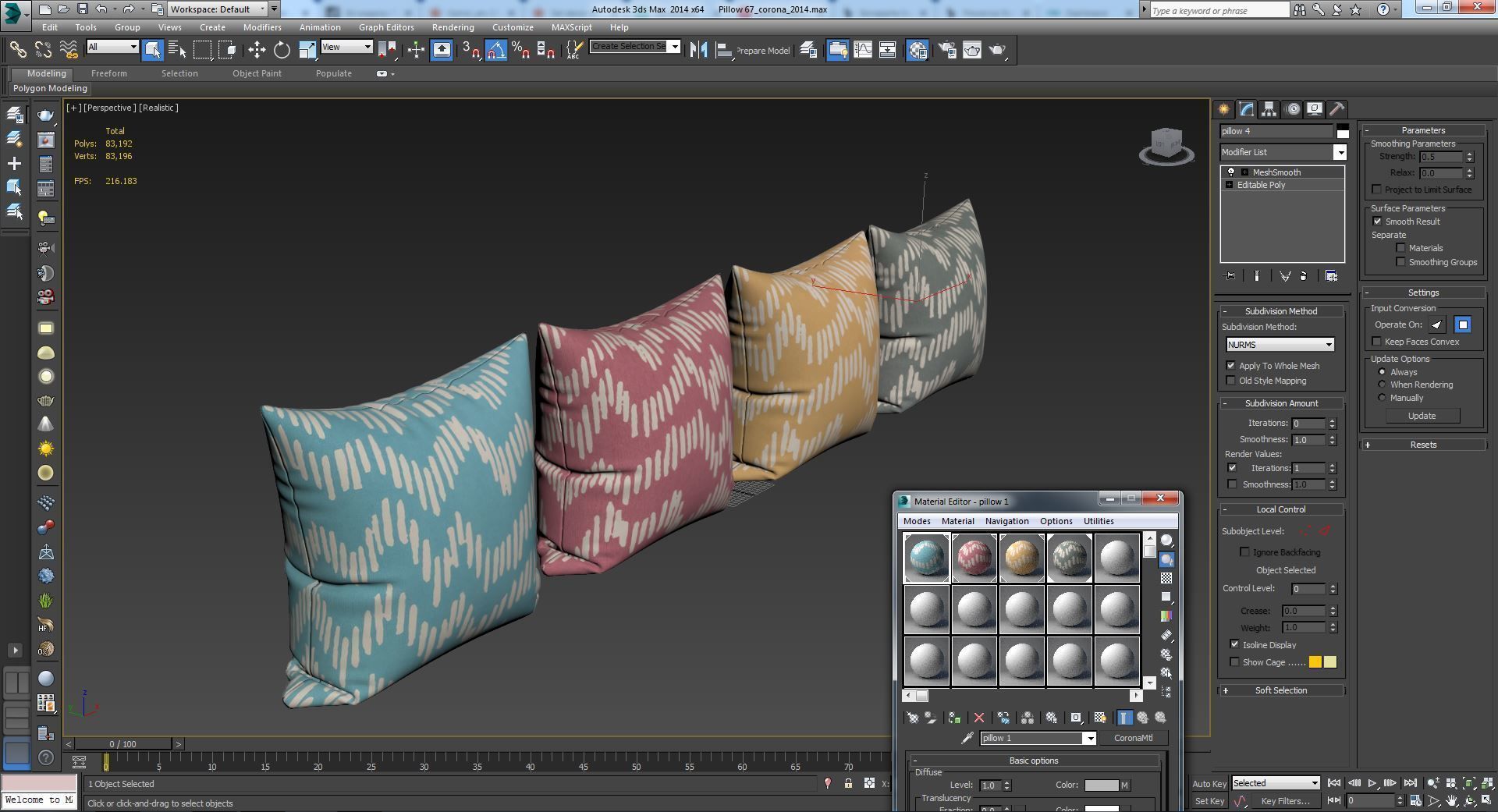This screenshot has height=812, width=1498.
Task: Enable Separate by Smoothing Groups checkbox
Action: point(1400,262)
